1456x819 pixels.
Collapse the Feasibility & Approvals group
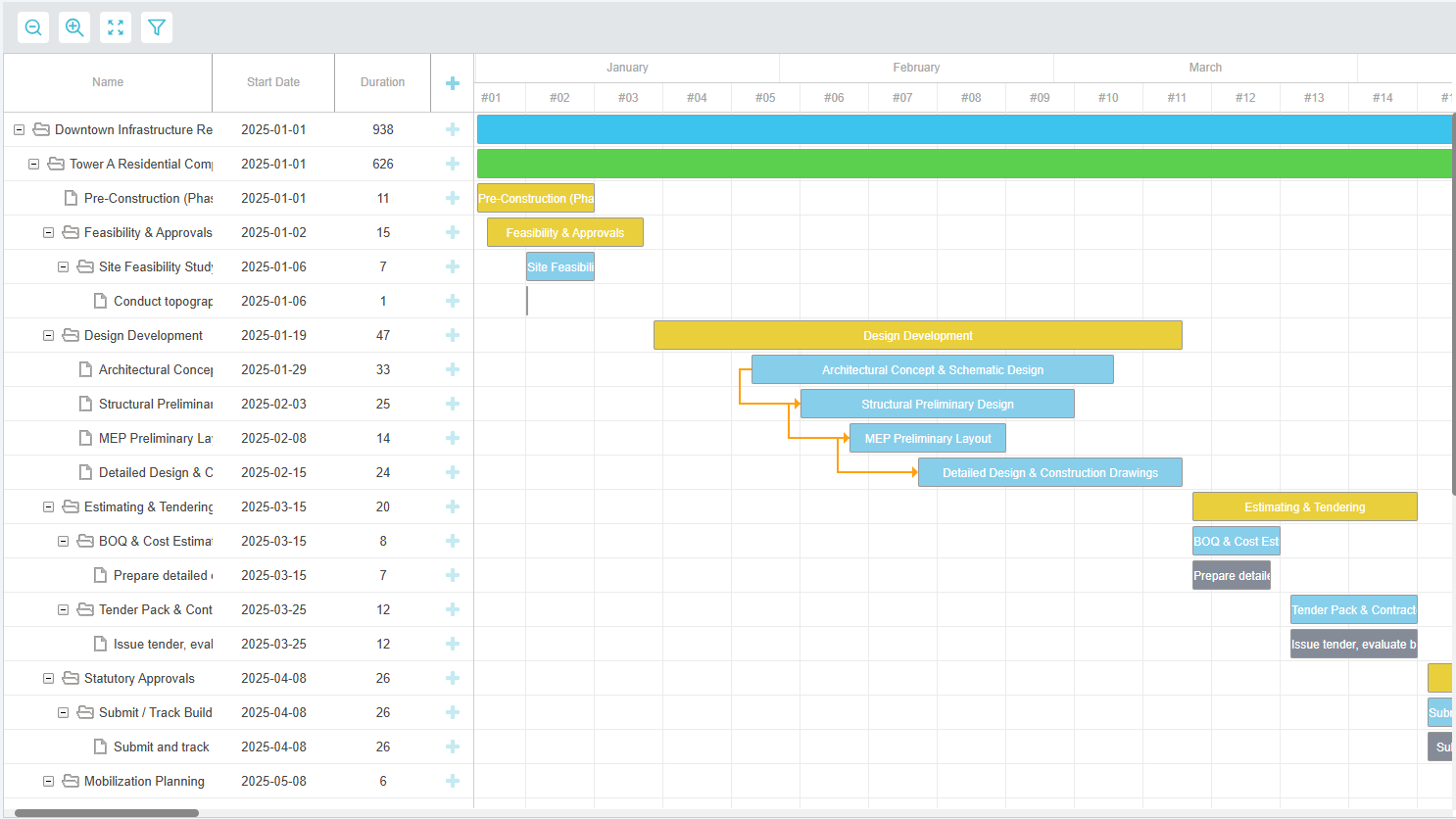pos(48,232)
